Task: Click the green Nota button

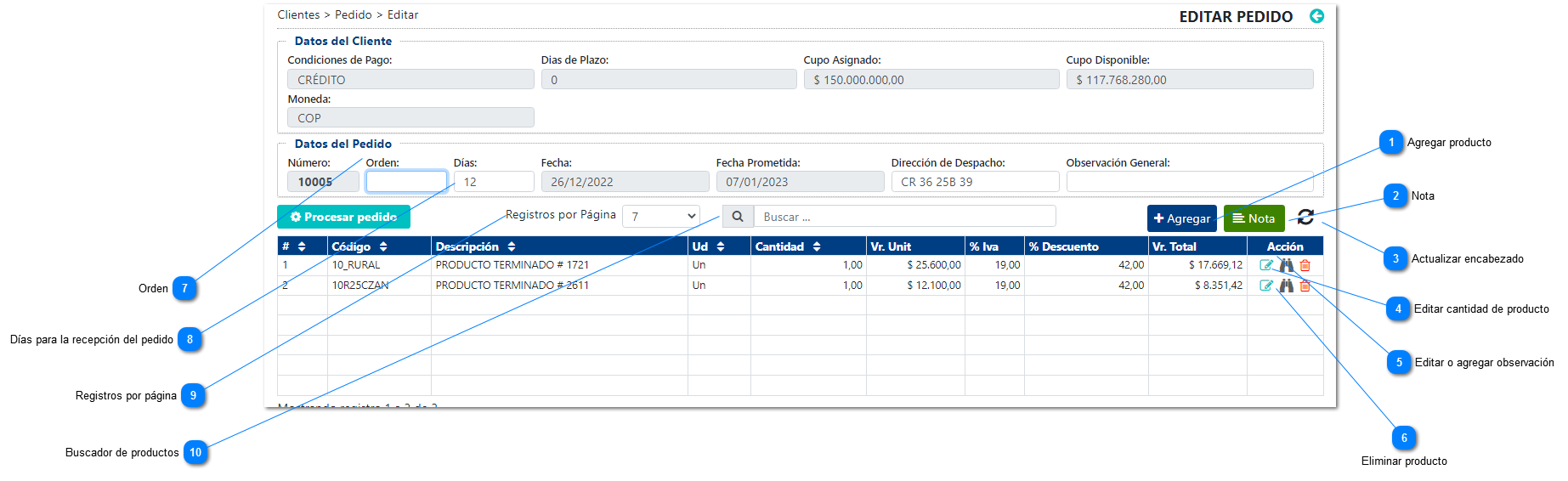Action: [1254, 218]
